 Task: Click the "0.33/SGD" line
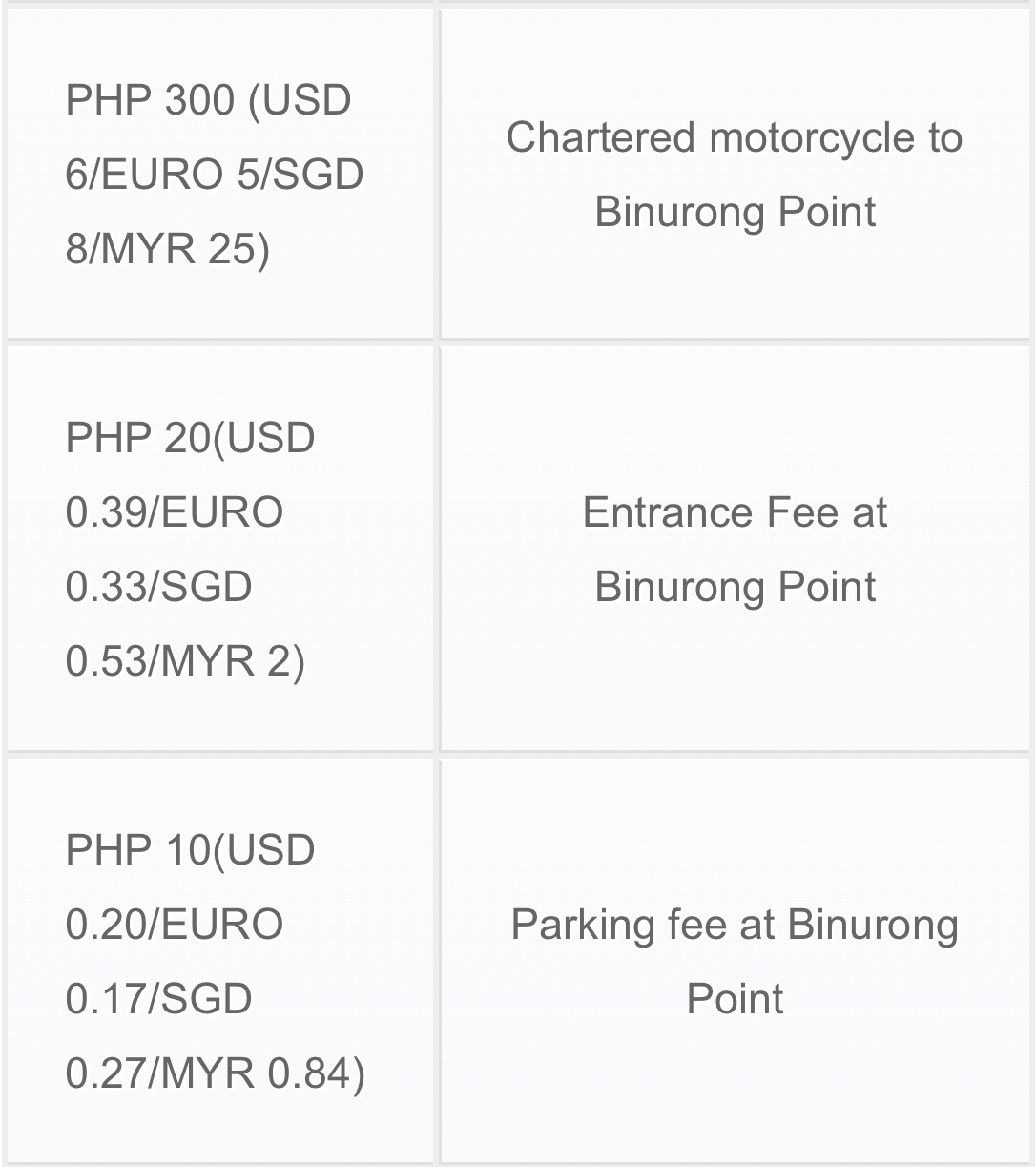(158, 586)
